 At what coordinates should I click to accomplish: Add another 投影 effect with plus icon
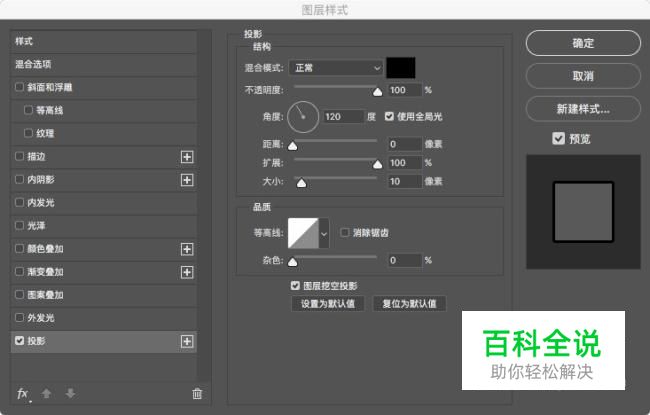click(187, 341)
